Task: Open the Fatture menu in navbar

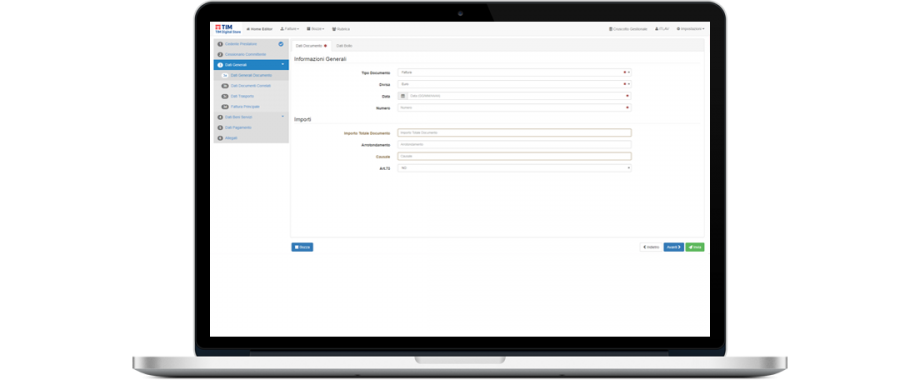Action: (x=290, y=29)
